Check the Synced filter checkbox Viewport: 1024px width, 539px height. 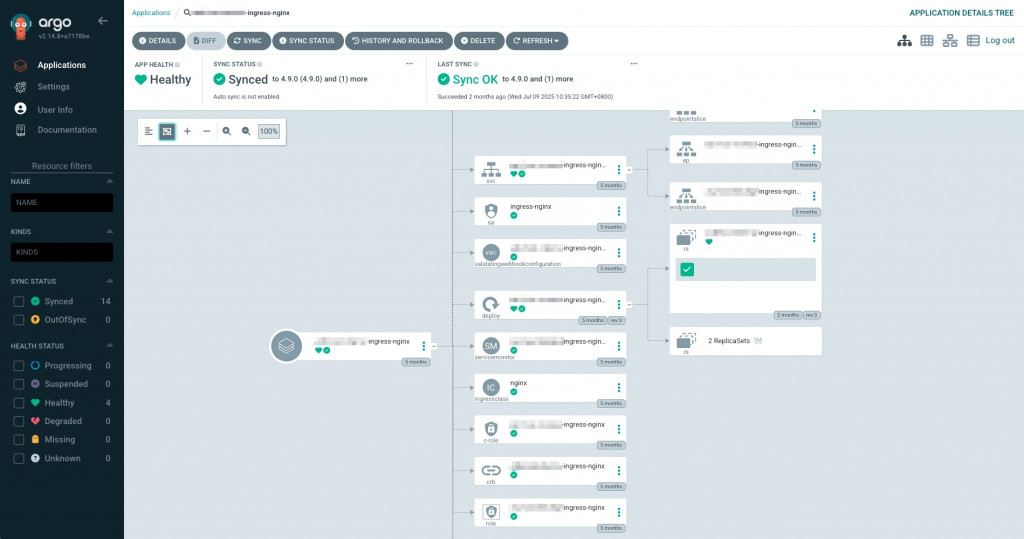[19, 302]
